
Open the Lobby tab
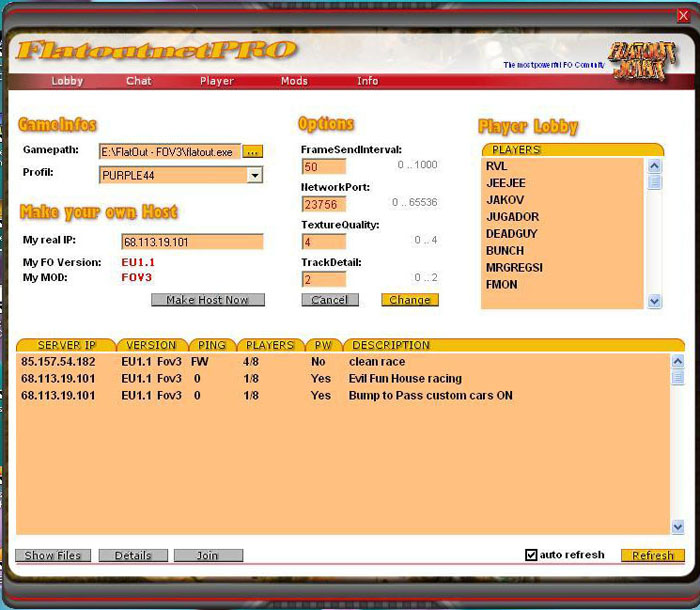[x=67, y=81]
